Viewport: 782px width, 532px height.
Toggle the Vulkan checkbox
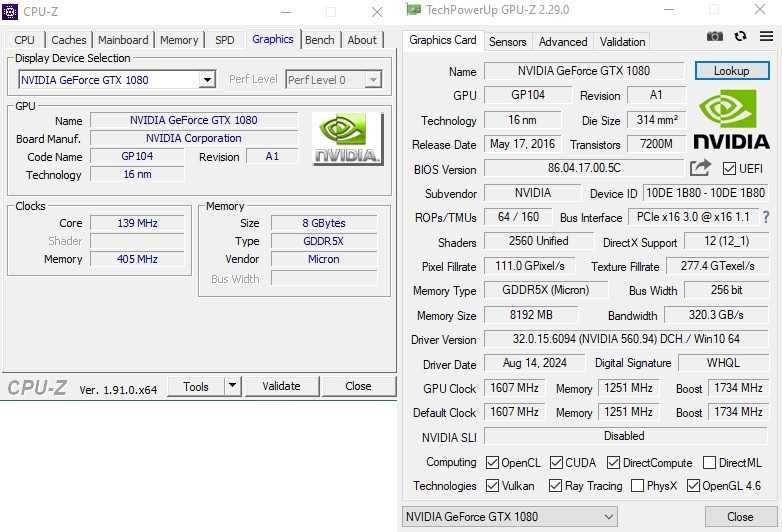point(492,486)
